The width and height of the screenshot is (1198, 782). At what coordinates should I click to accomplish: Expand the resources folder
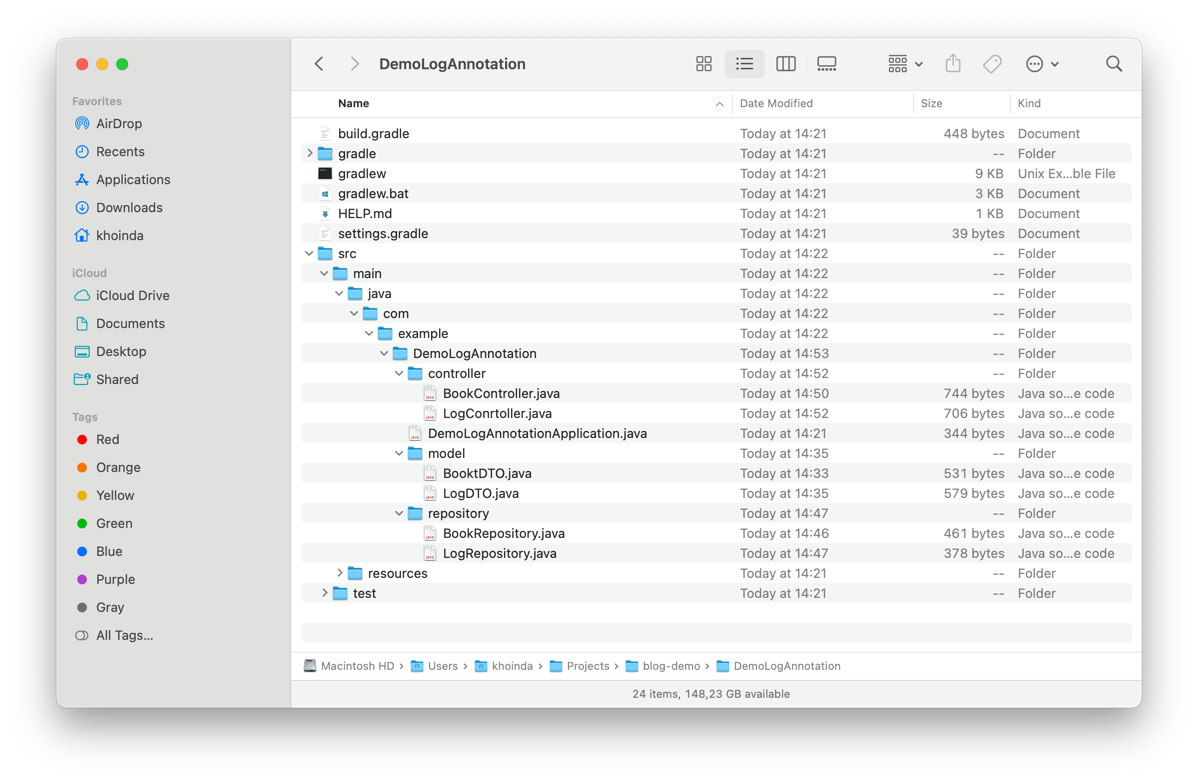pyautogui.click(x=340, y=574)
